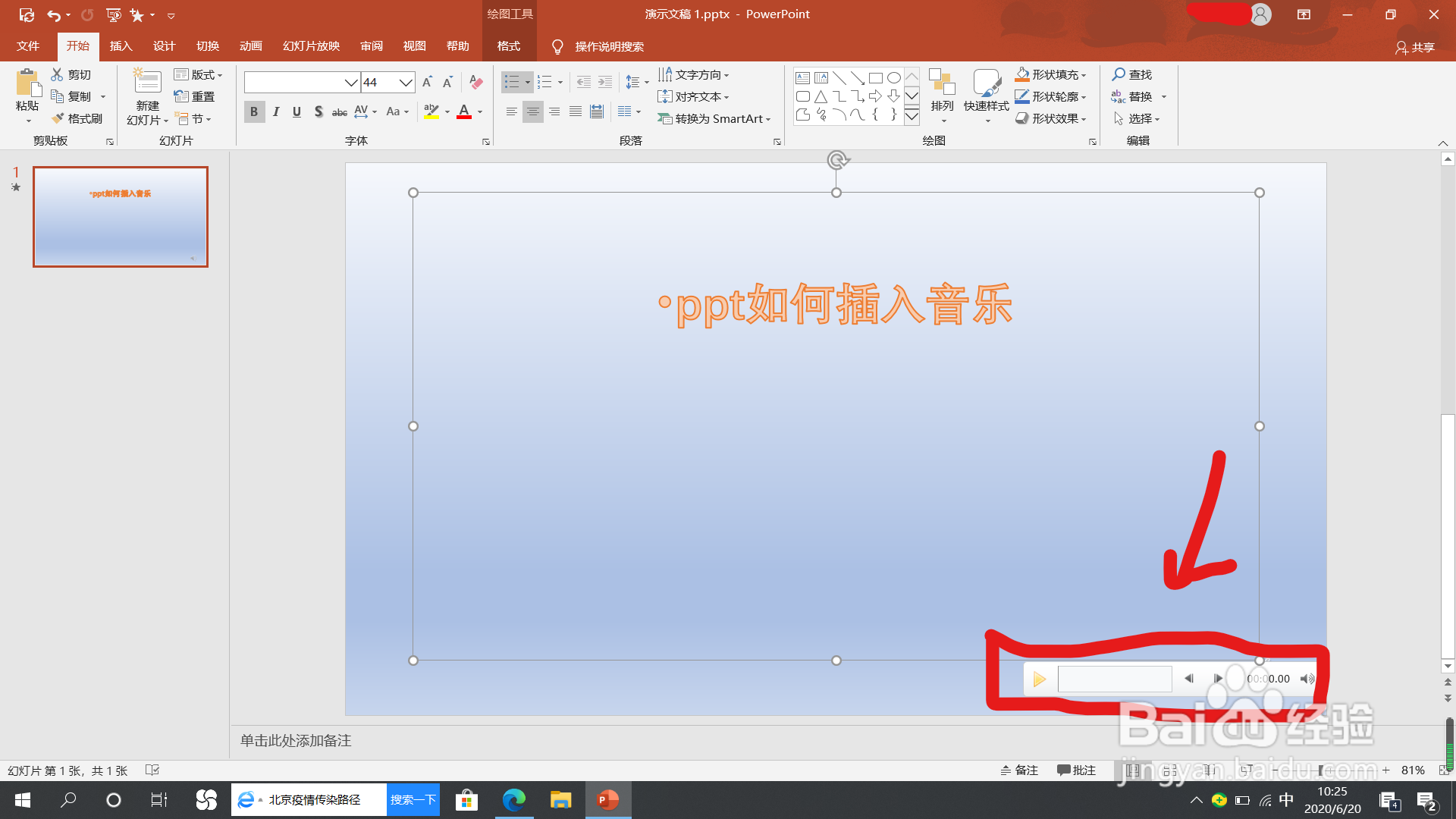Switch to the Insert ribbon tab
Image resolution: width=1456 pixels, height=819 pixels.
[121, 46]
